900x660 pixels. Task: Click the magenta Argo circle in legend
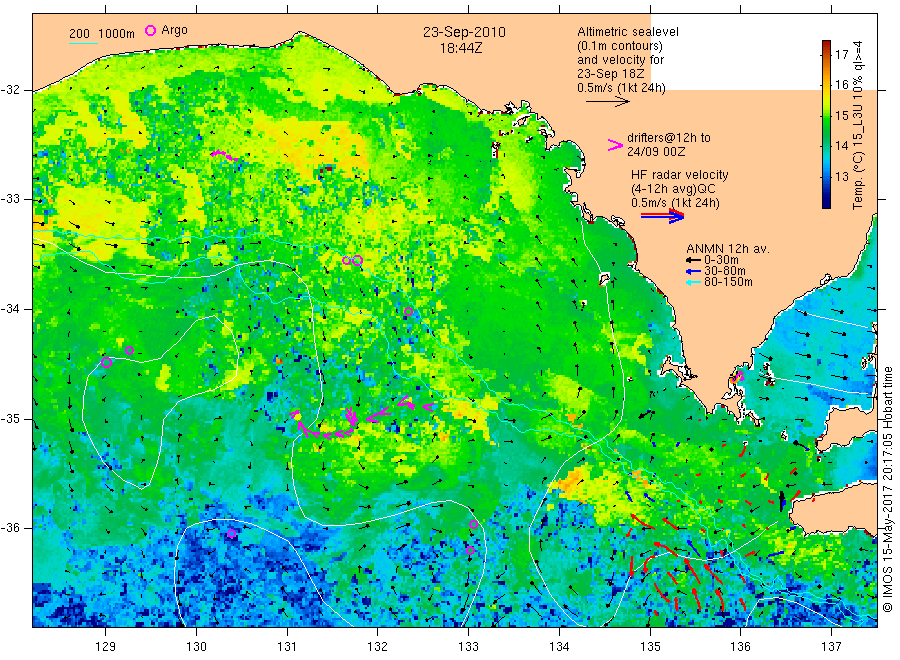coord(150,30)
